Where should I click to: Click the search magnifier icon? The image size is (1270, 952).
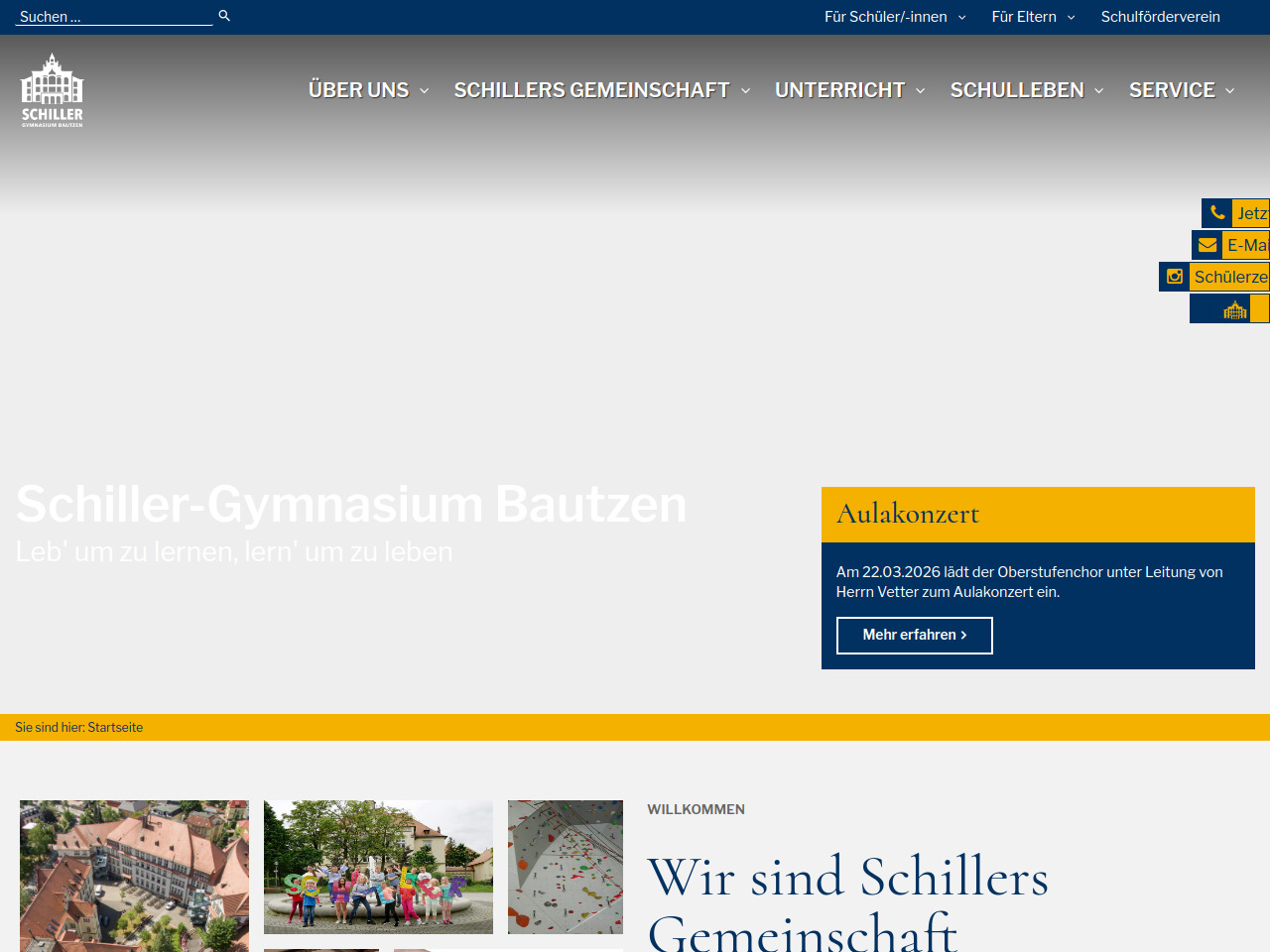coord(224,16)
